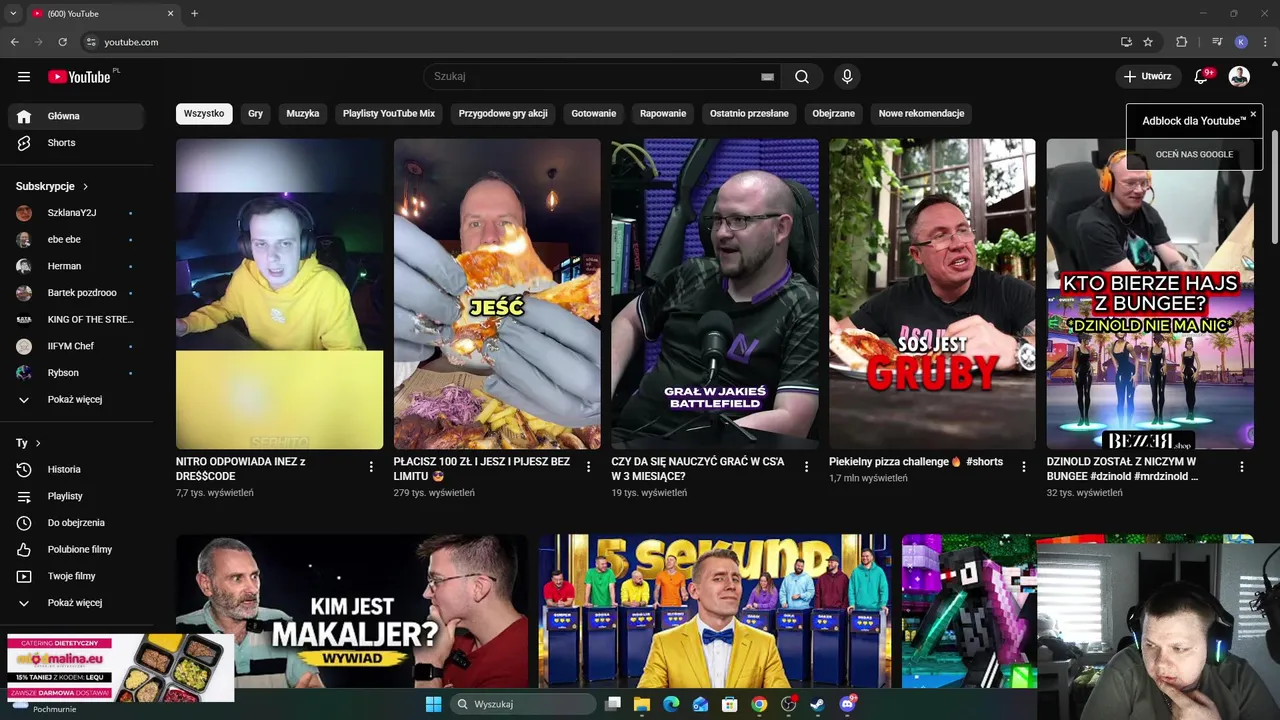Viewport: 1280px width, 720px height.
Task: Open Twoje filmy in sidebar
Action: point(77,576)
